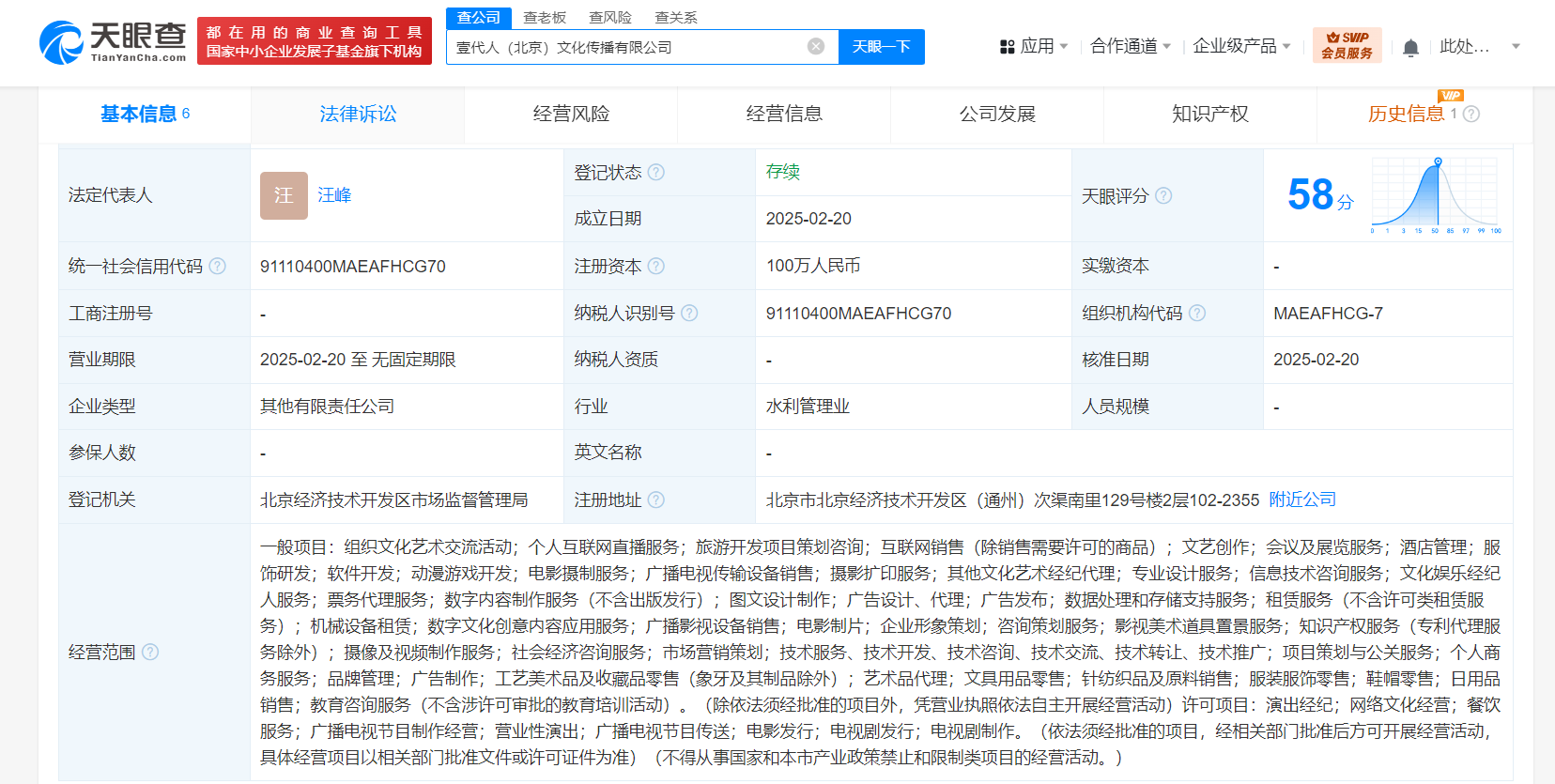
Task: Select the 查公司 search tab
Action: 479,18
